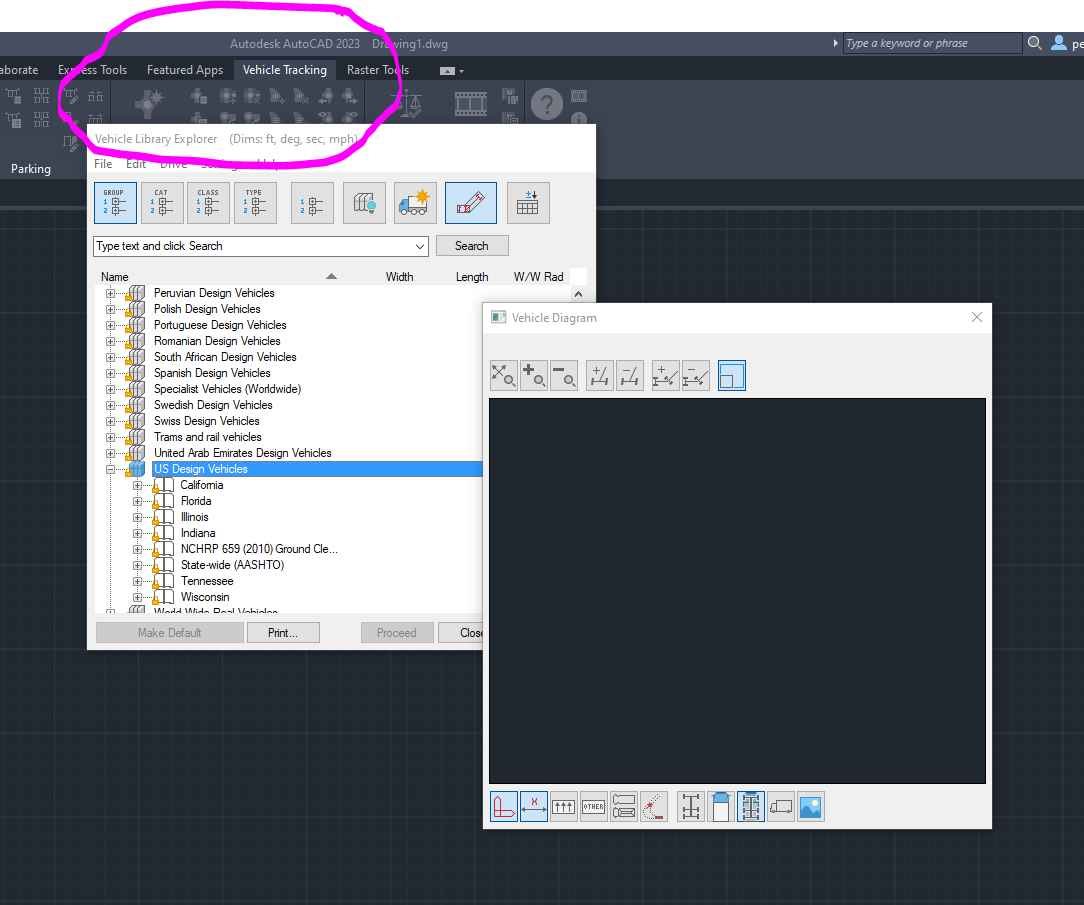Click the zoom extents icon in Vehicle Diagram
1084x905 pixels.
click(503, 376)
